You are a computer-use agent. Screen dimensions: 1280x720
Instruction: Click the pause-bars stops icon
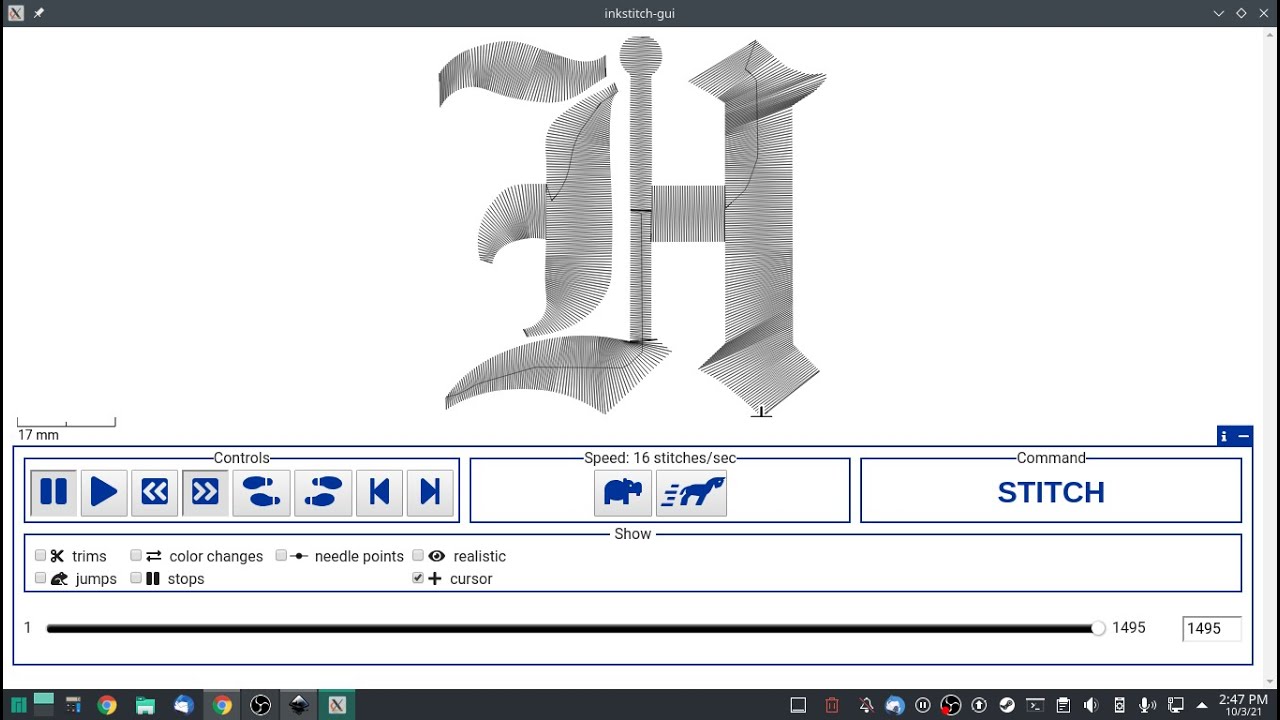pos(153,578)
